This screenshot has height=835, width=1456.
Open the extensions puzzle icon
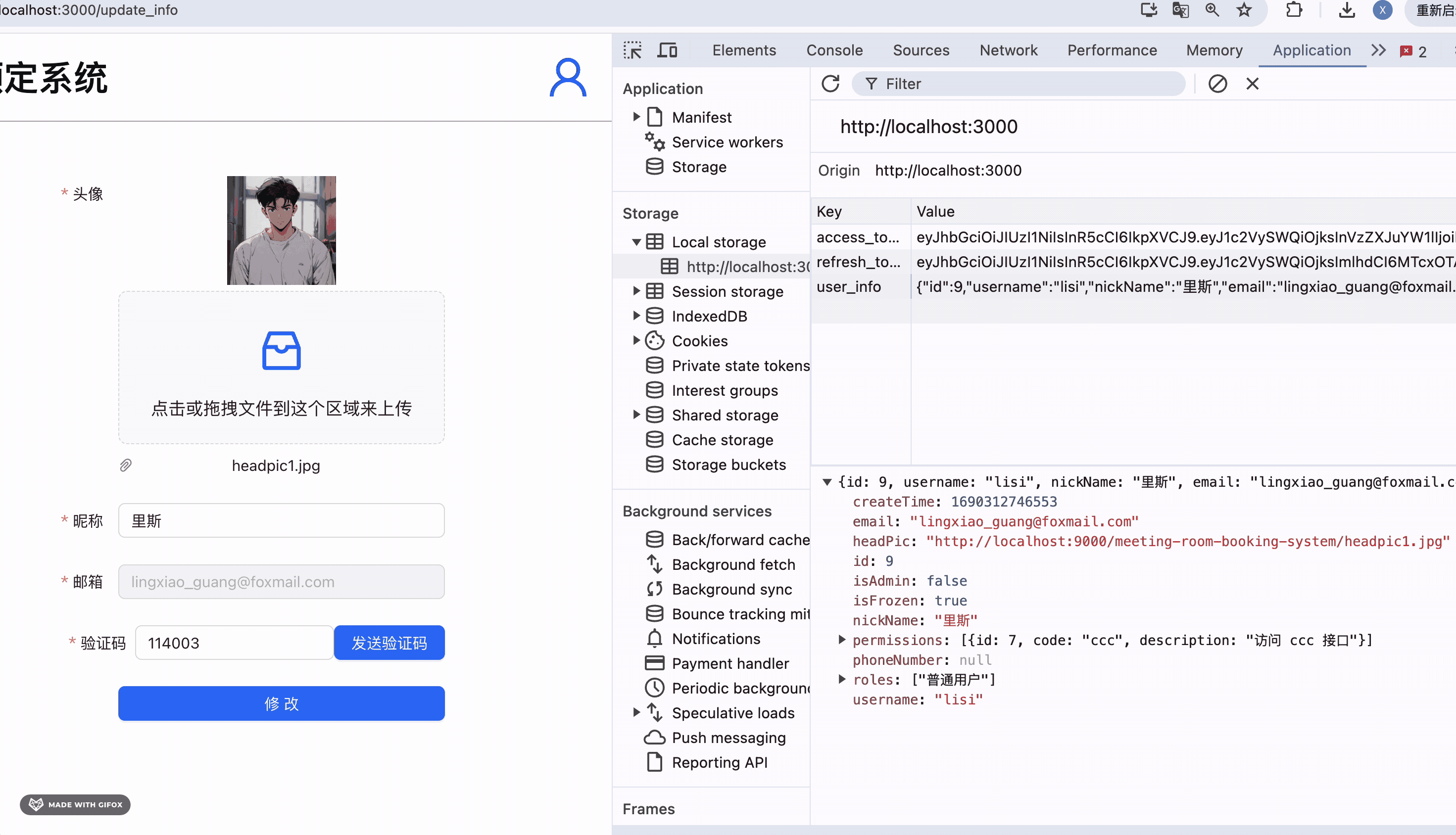[1294, 10]
